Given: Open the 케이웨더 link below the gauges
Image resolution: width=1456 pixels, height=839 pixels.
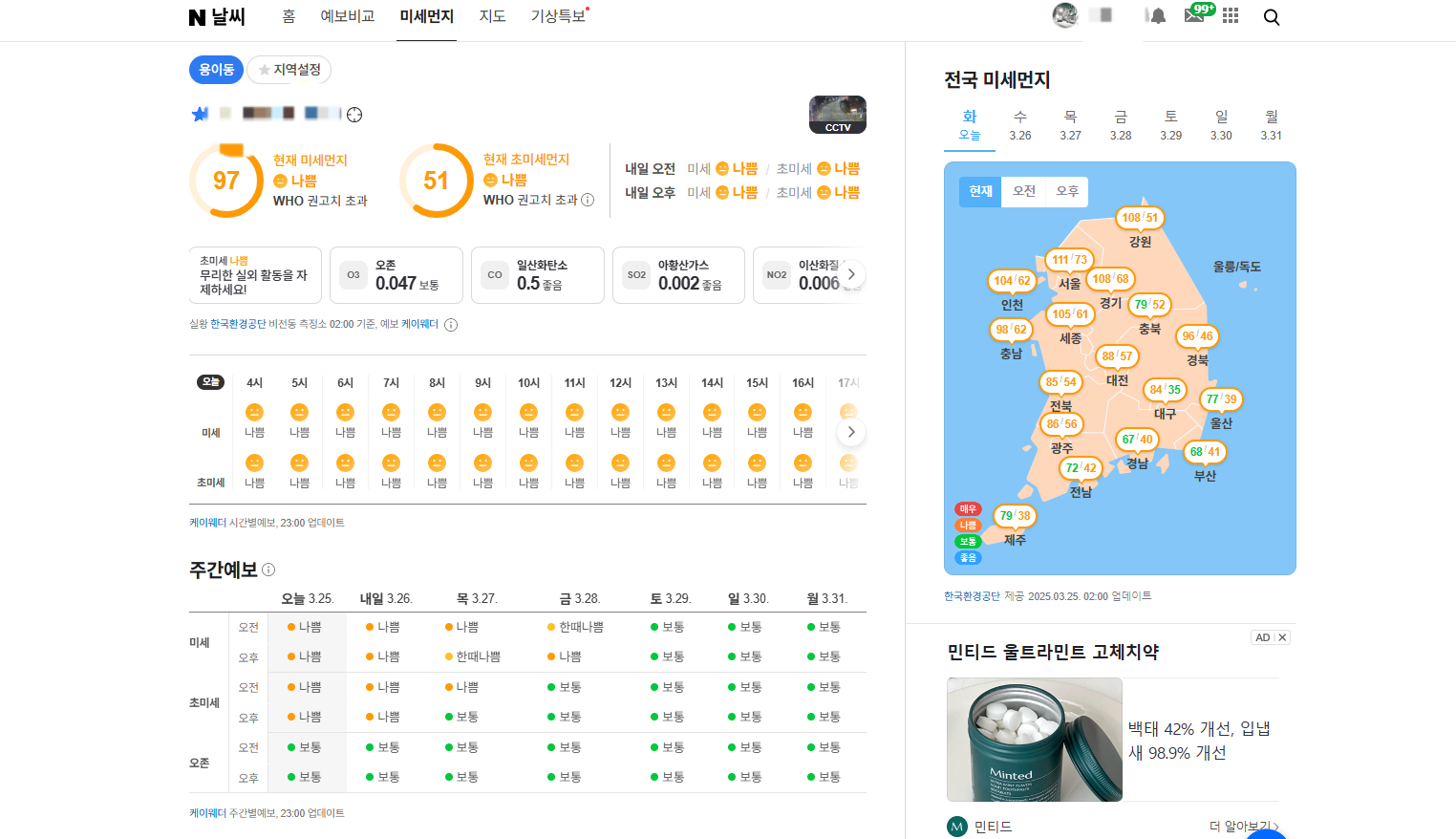Looking at the screenshot, I should coord(418,325).
